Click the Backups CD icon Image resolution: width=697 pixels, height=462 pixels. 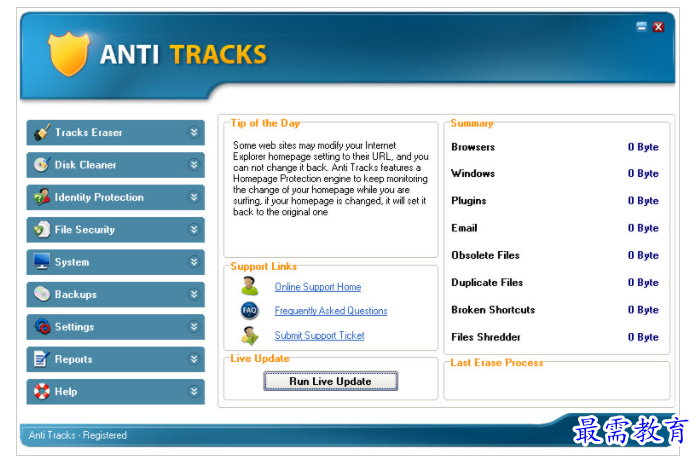[x=42, y=294]
